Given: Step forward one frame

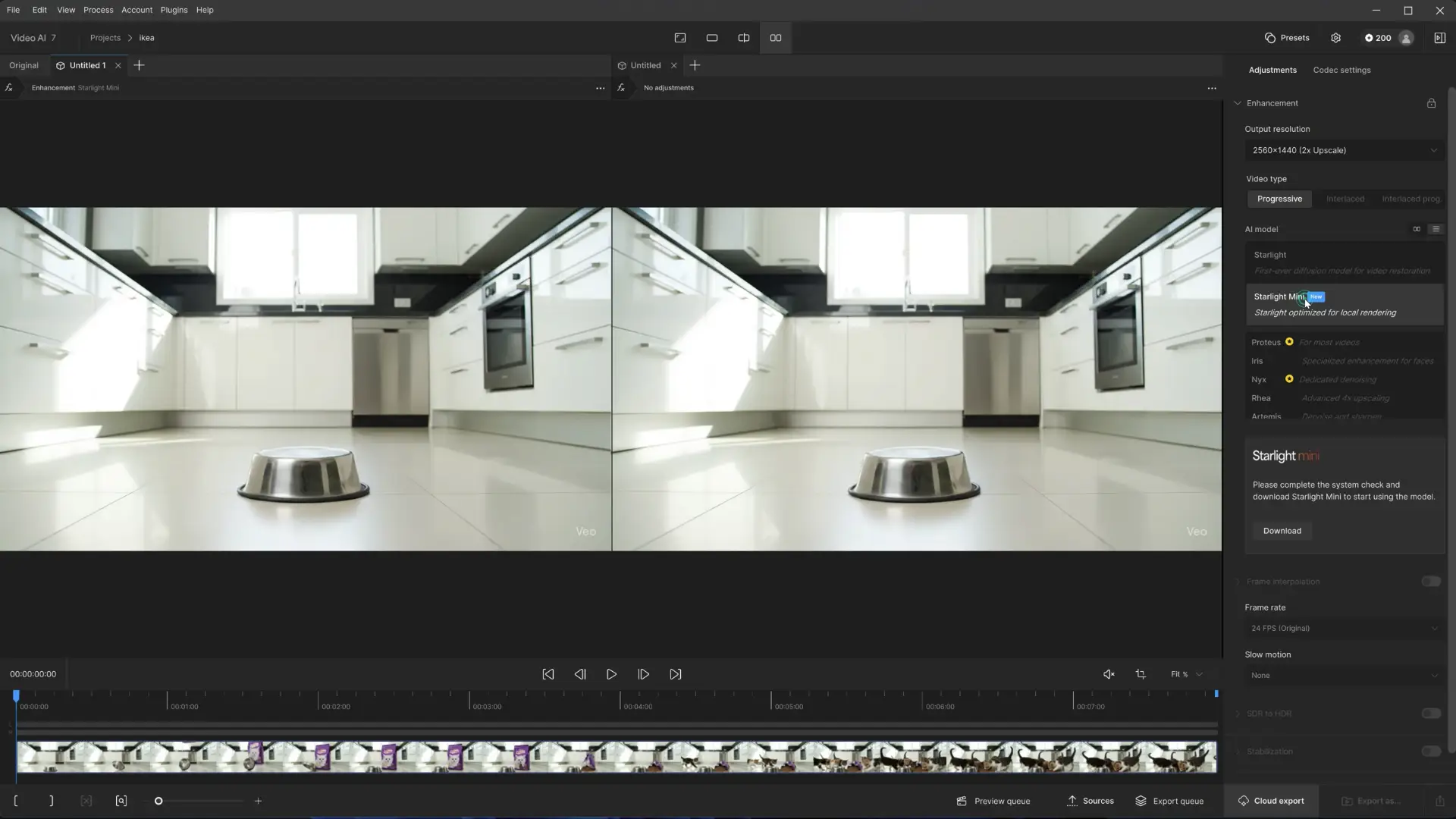Looking at the screenshot, I should (x=643, y=674).
